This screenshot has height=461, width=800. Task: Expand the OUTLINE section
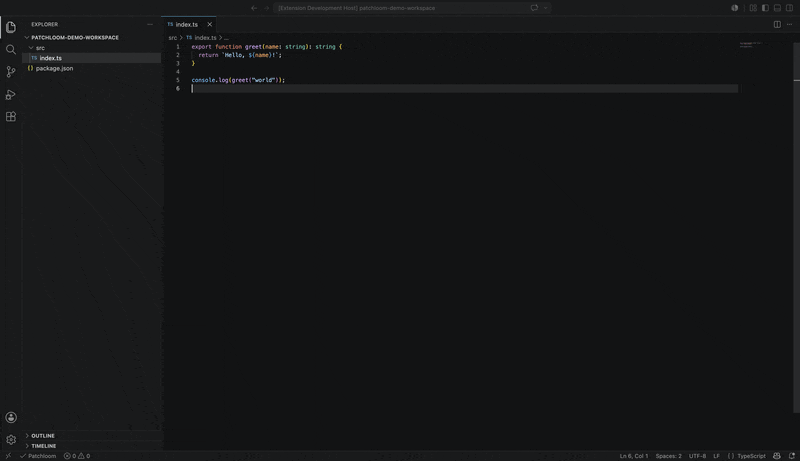tap(43, 436)
